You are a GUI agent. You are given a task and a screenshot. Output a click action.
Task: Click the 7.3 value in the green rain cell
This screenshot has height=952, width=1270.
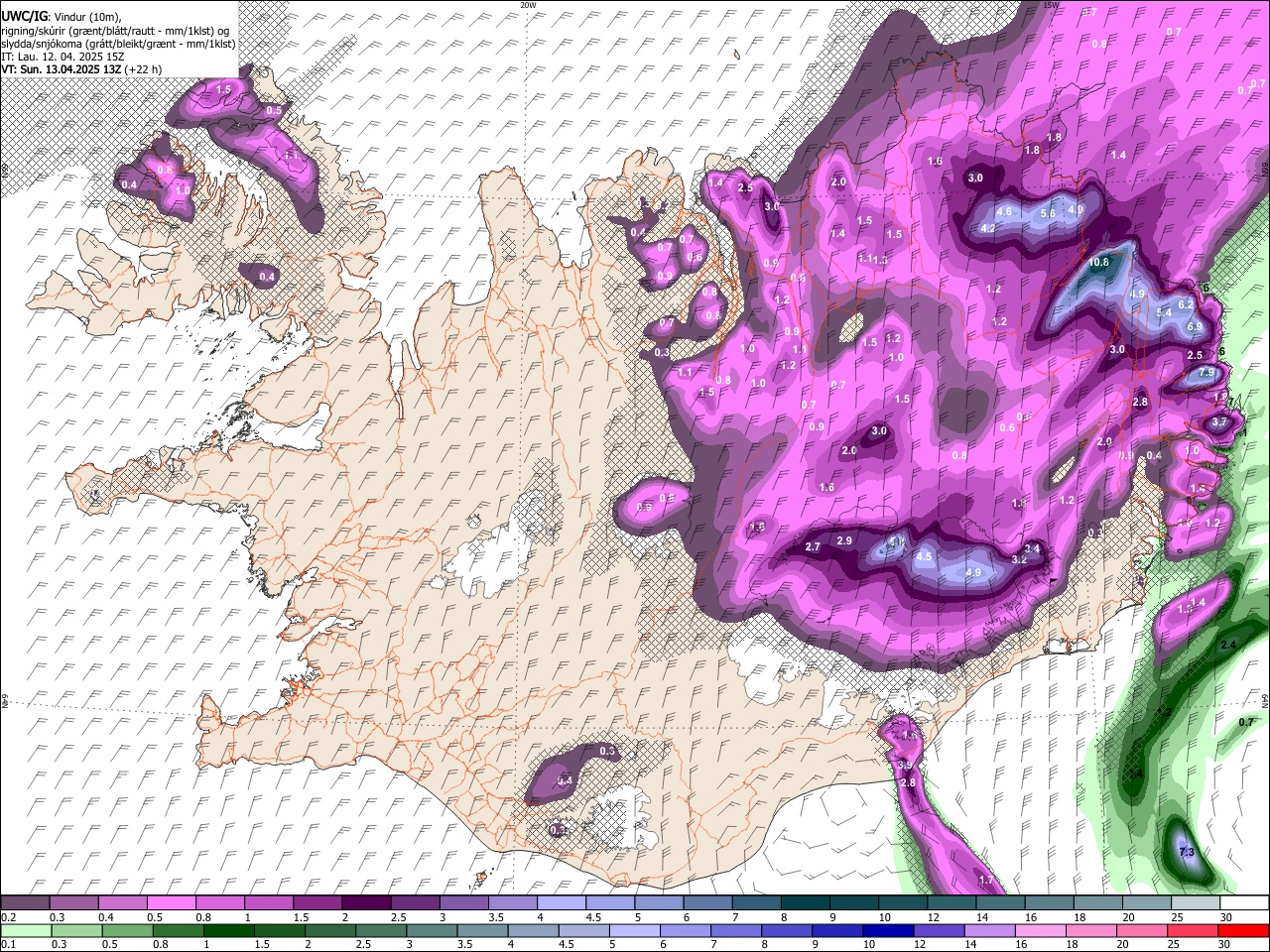click(x=1186, y=853)
